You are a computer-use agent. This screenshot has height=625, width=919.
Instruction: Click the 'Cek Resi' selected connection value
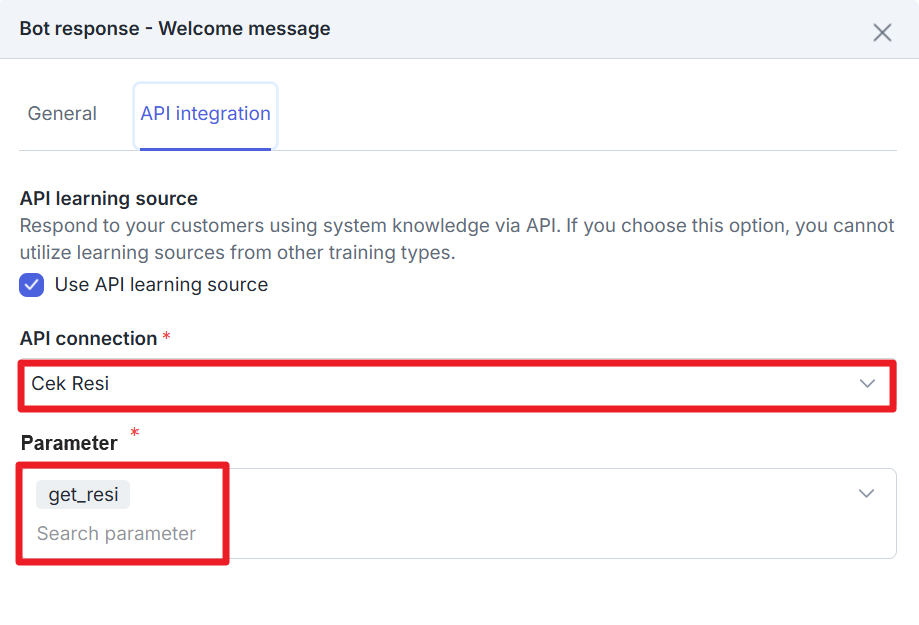[70, 384]
